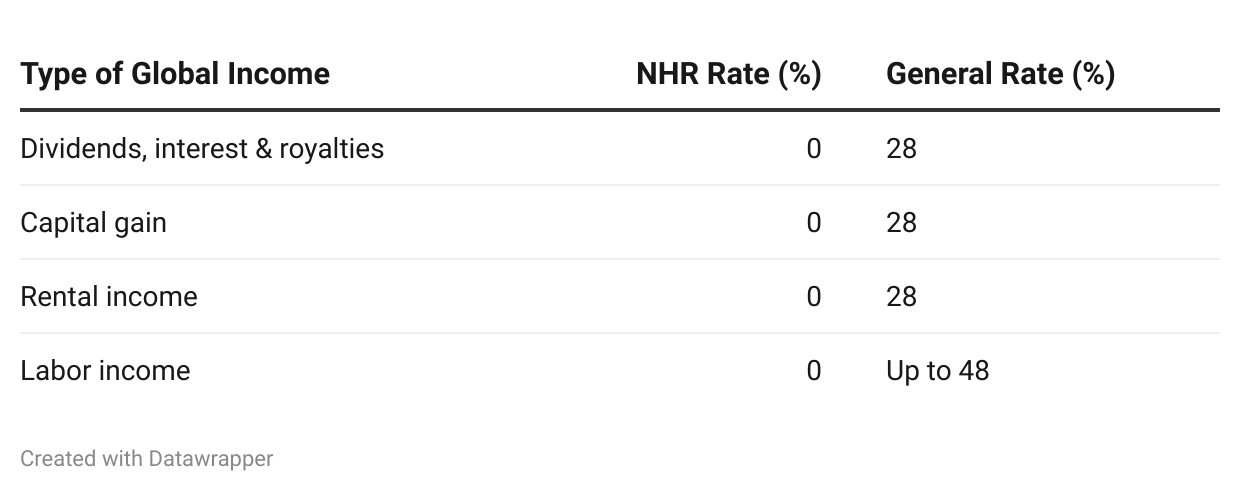Viewport: 1240px width, 492px height.
Task: Select 'Up to 48' Labor income rate
Action: point(937,371)
